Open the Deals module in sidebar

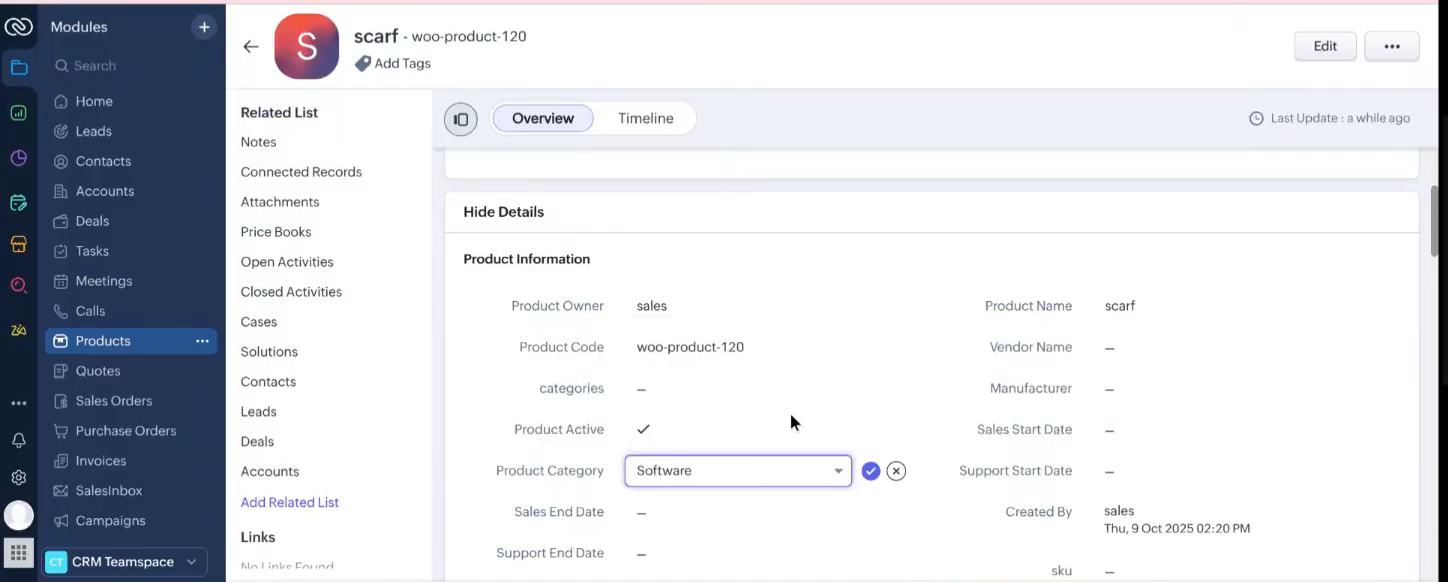click(x=92, y=221)
